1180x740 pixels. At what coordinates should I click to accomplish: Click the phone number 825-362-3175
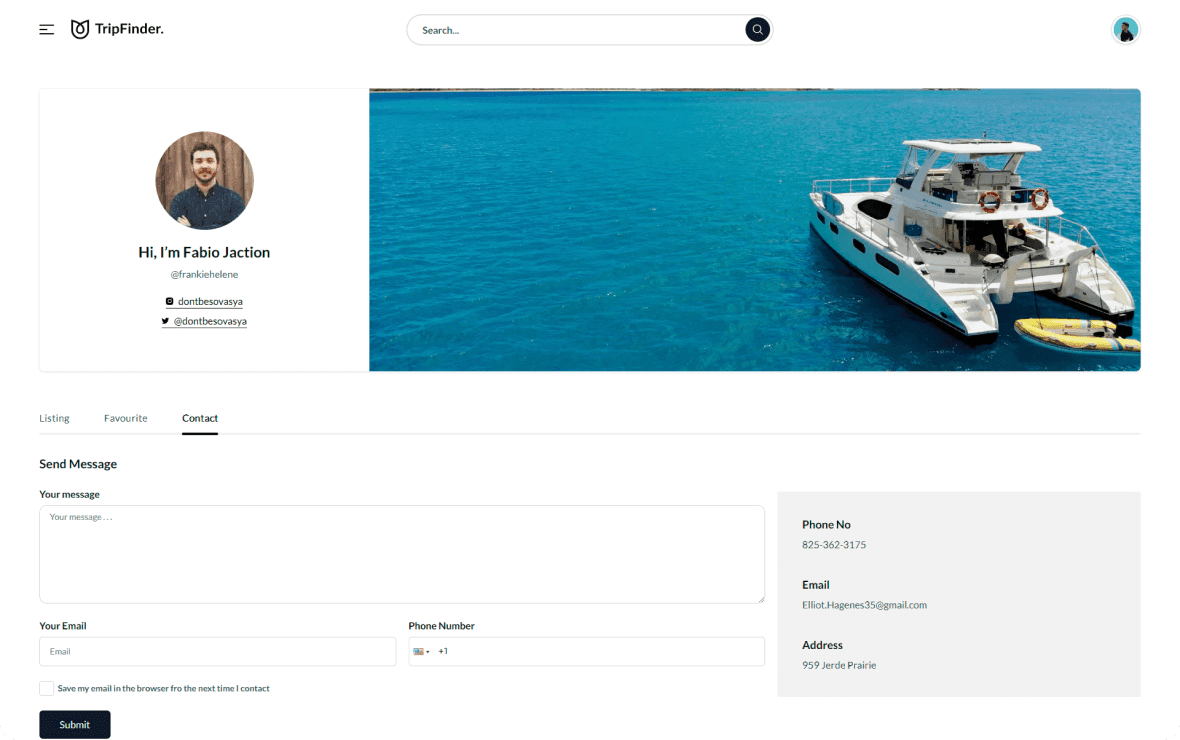point(834,544)
